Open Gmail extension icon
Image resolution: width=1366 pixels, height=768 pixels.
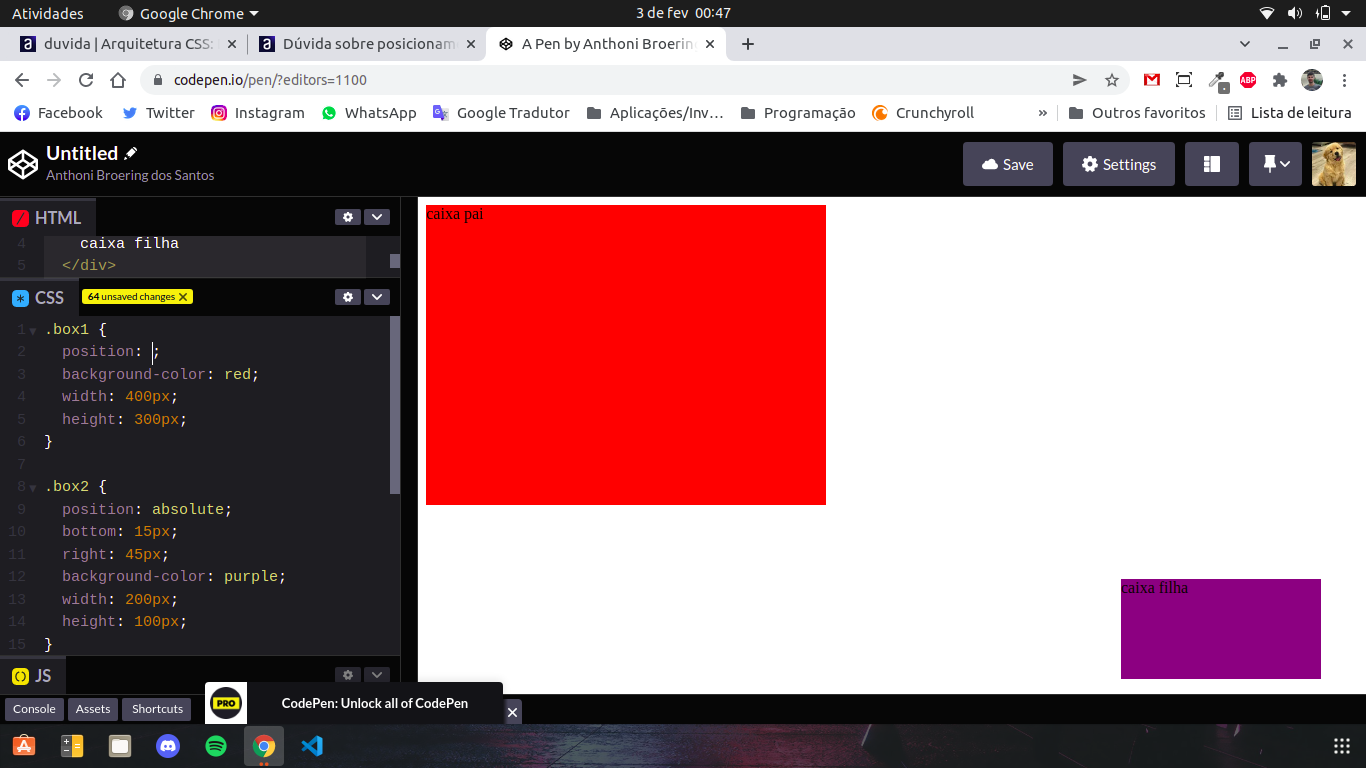click(1152, 80)
